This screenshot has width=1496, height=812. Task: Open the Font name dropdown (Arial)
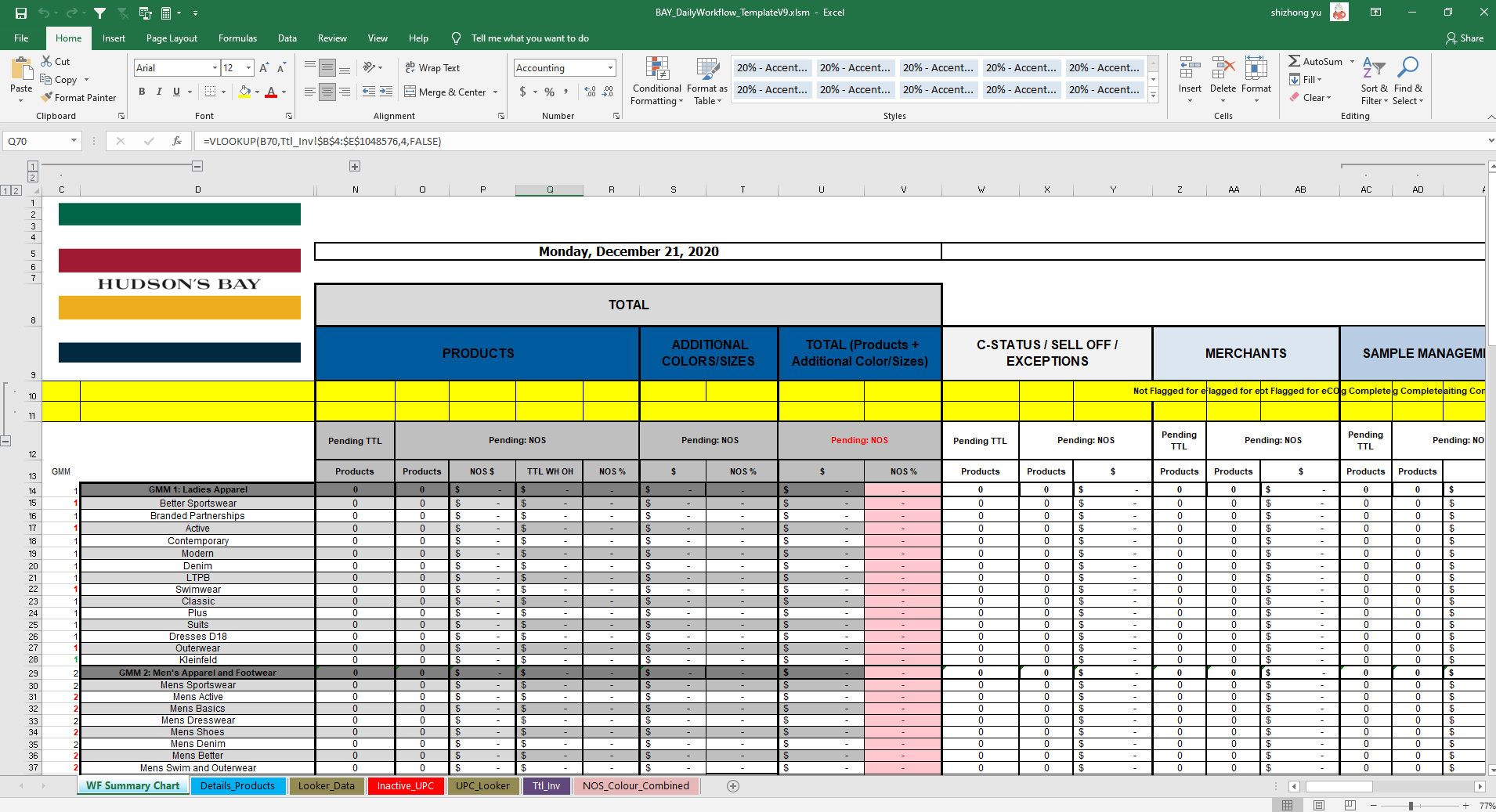point(215,68)
